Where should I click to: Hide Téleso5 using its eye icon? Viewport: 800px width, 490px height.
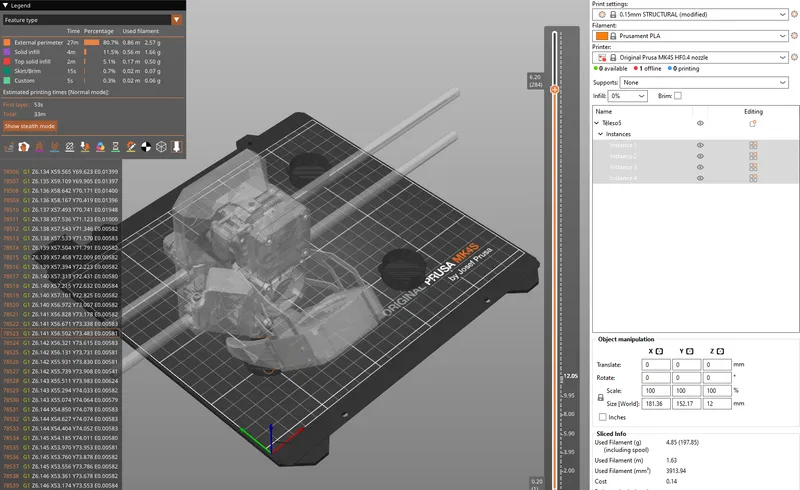[700, 123]
